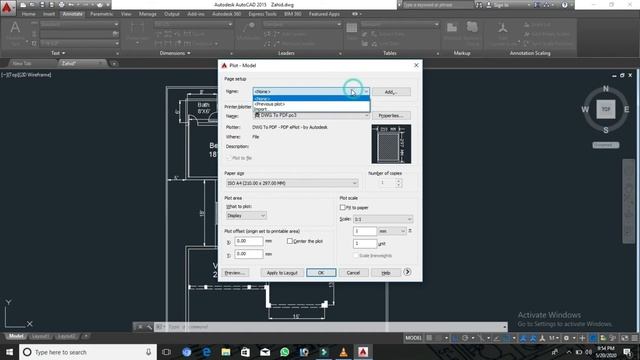640x360 pixels.
Task: Open Task View on taskbar
Action: pos(166,352)
